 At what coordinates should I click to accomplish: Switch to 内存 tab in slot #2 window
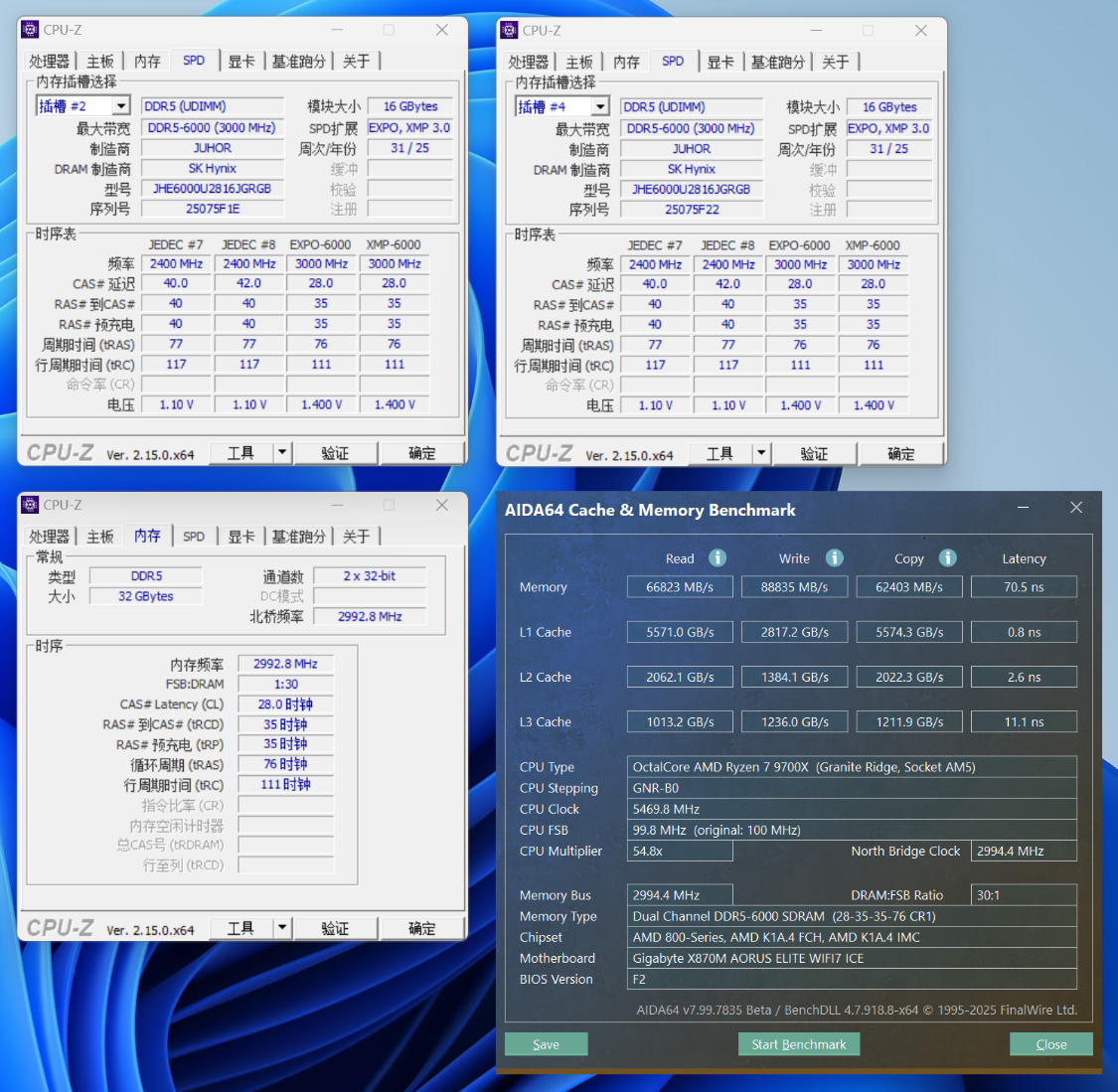(147, 62)
